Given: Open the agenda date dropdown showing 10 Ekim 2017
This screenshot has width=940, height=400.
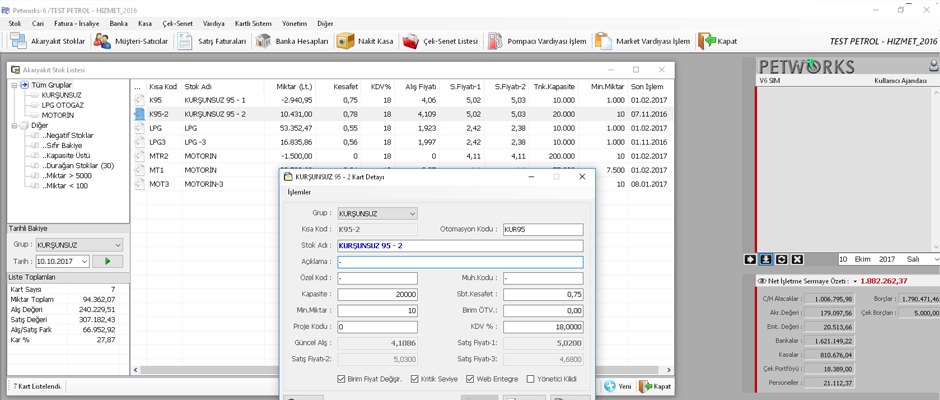Looking at the screenshot, I should (935, 259).
